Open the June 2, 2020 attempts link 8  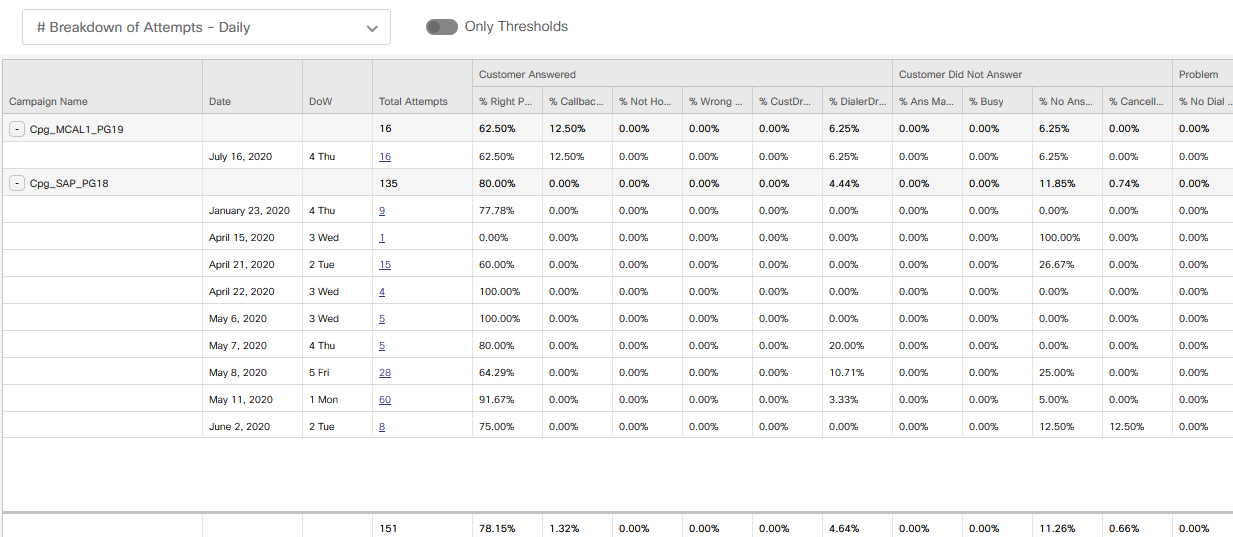(382, 427)
